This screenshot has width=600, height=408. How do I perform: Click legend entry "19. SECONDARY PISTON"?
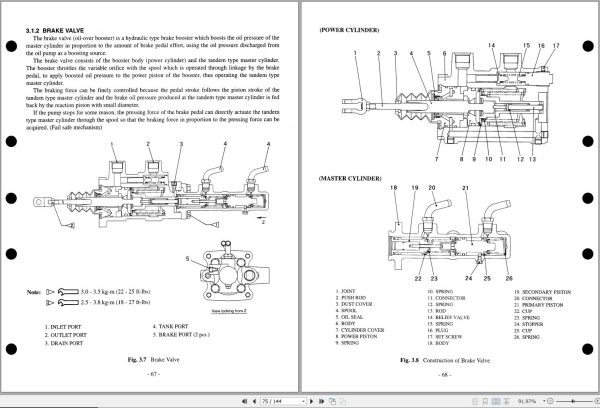click(x=543, y=292)
